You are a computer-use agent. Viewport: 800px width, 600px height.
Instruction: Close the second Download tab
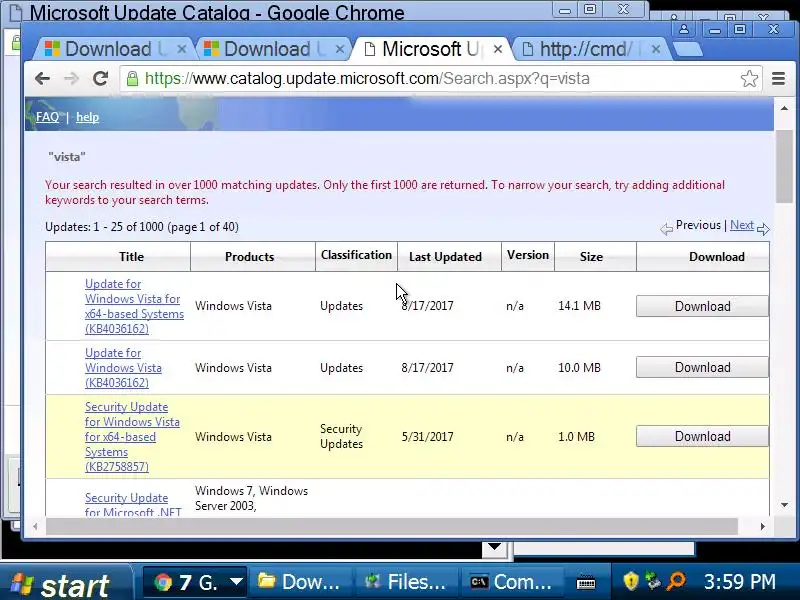coord(340,49)
